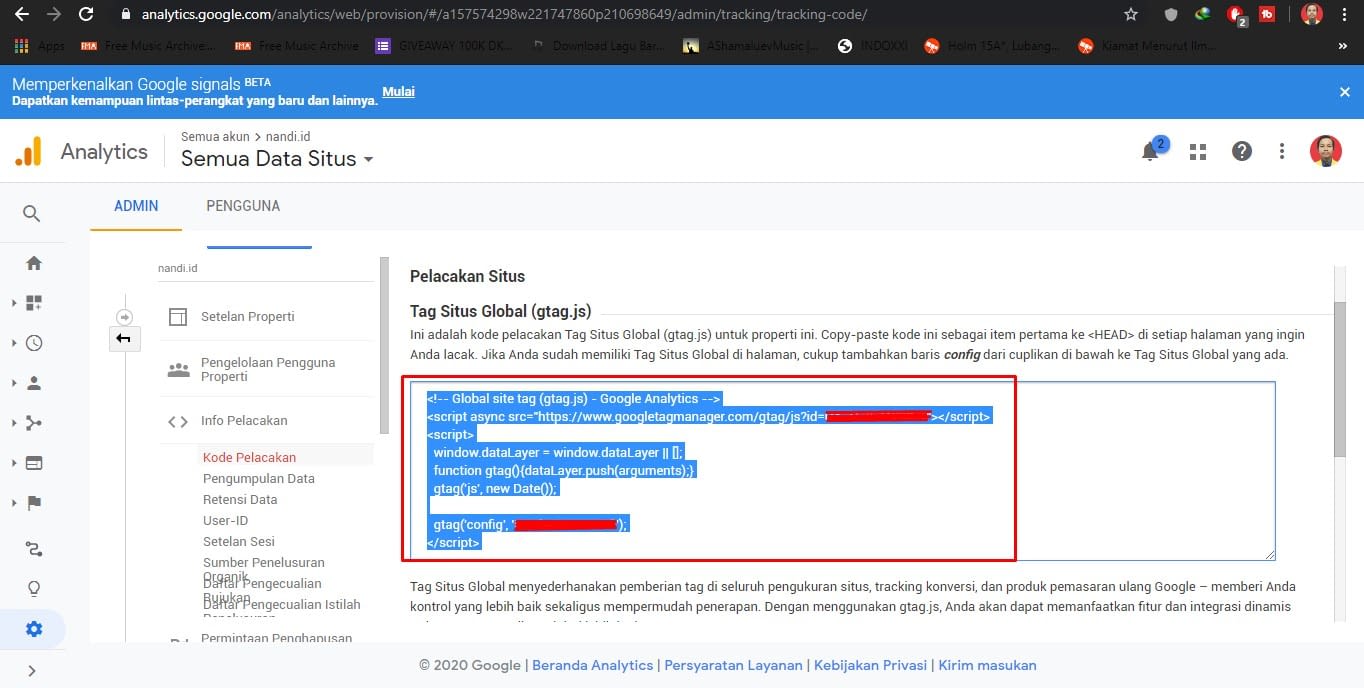Viewport: 1364px width, 688px height.
Task: Open the Discover lightbulb icon
Action: [x=34, y=588]
